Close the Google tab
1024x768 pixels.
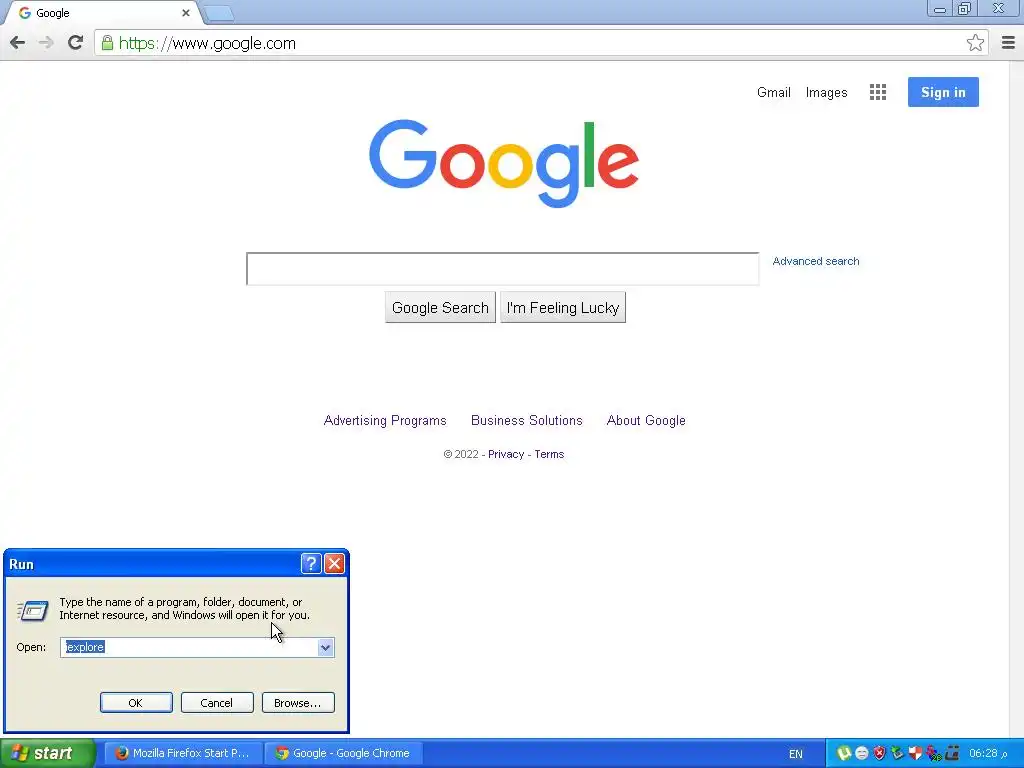click(185, 12)
